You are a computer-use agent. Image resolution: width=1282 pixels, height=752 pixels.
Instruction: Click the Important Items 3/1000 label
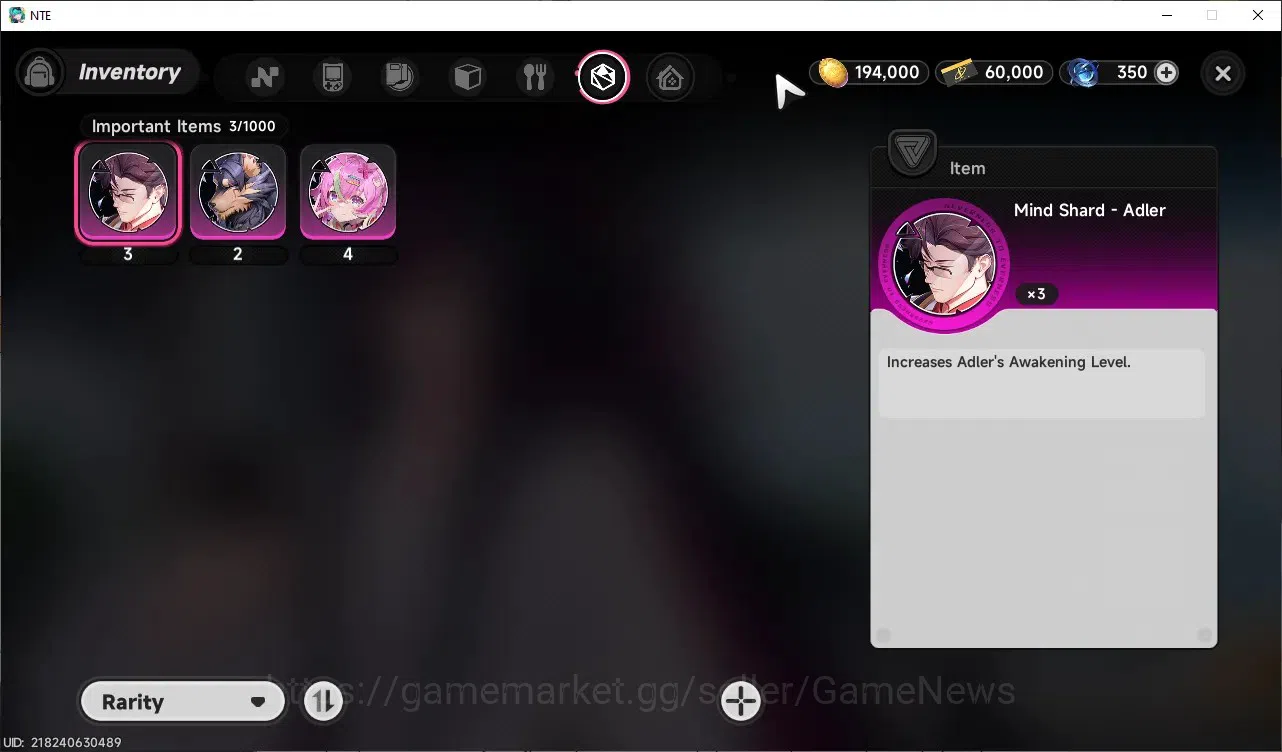point(184,126)
